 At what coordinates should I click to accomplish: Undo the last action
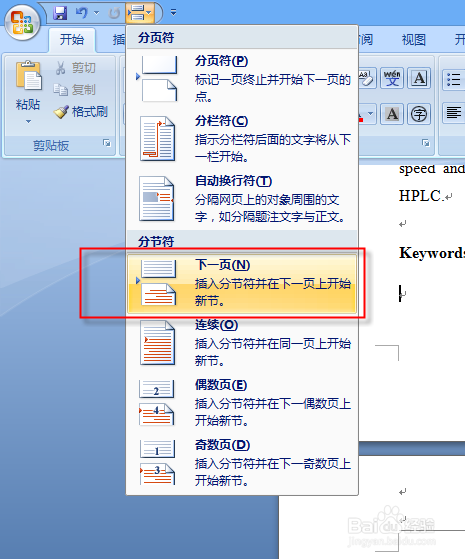[82, 13]
